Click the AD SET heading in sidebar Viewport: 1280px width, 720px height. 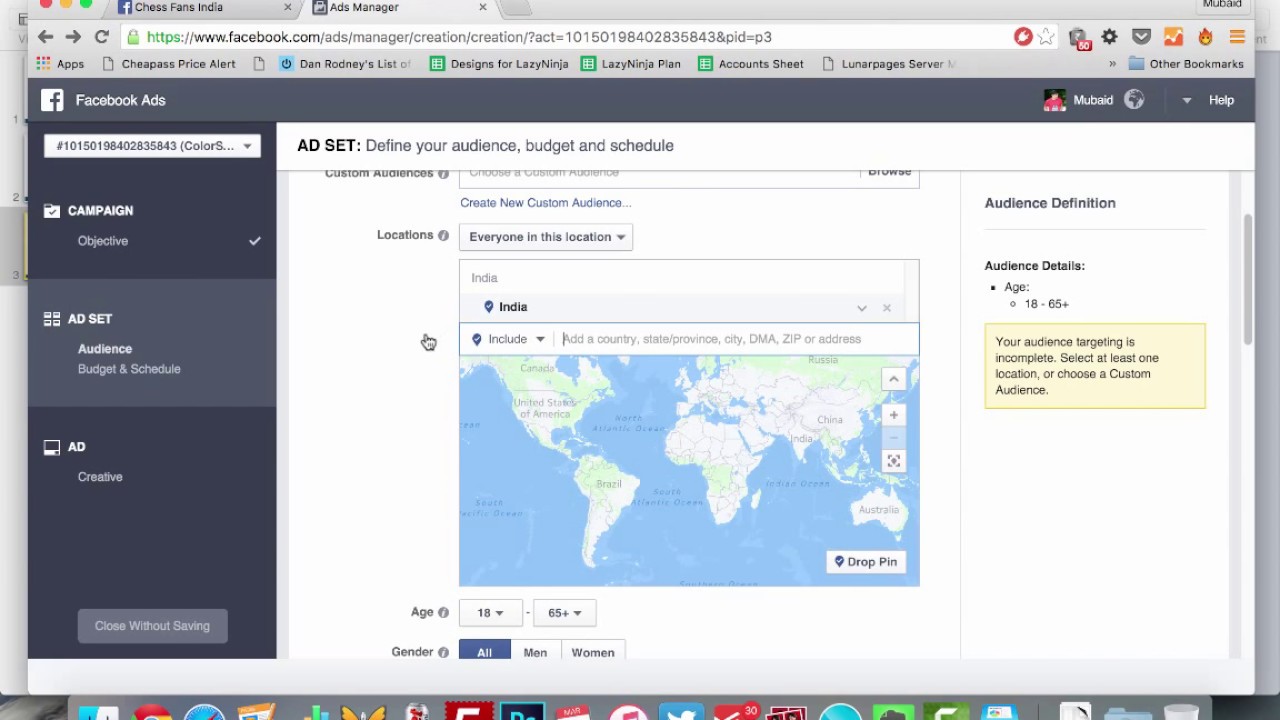[x=90, y=319]
